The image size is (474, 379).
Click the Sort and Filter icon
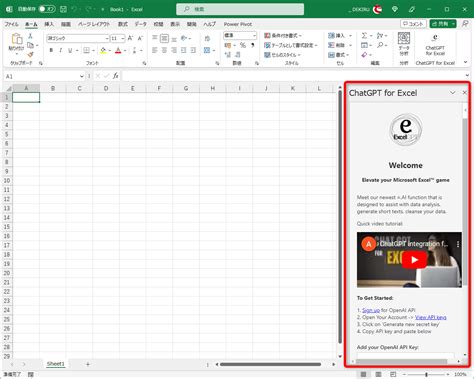pos(380,35)
